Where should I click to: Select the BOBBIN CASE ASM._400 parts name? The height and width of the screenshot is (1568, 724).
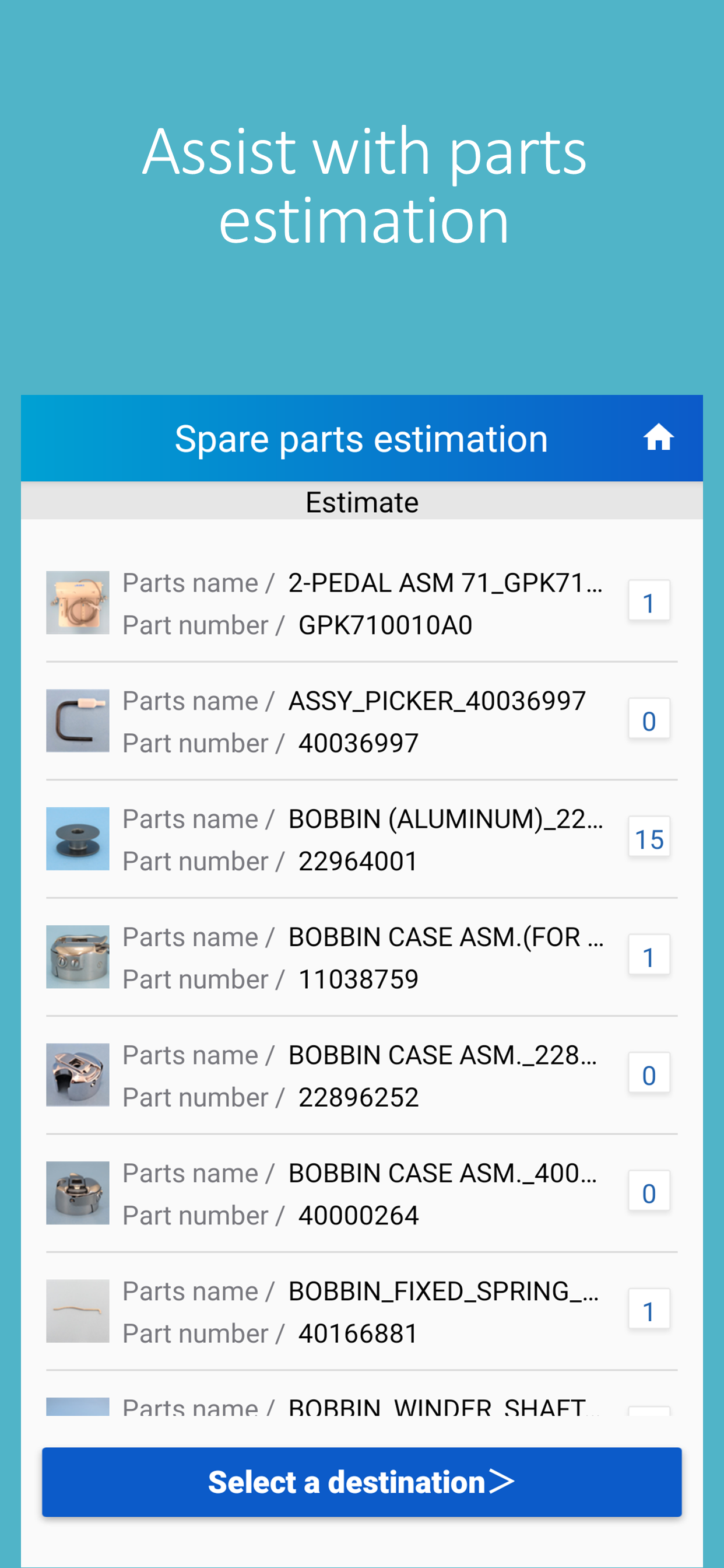coord(442,1174)
